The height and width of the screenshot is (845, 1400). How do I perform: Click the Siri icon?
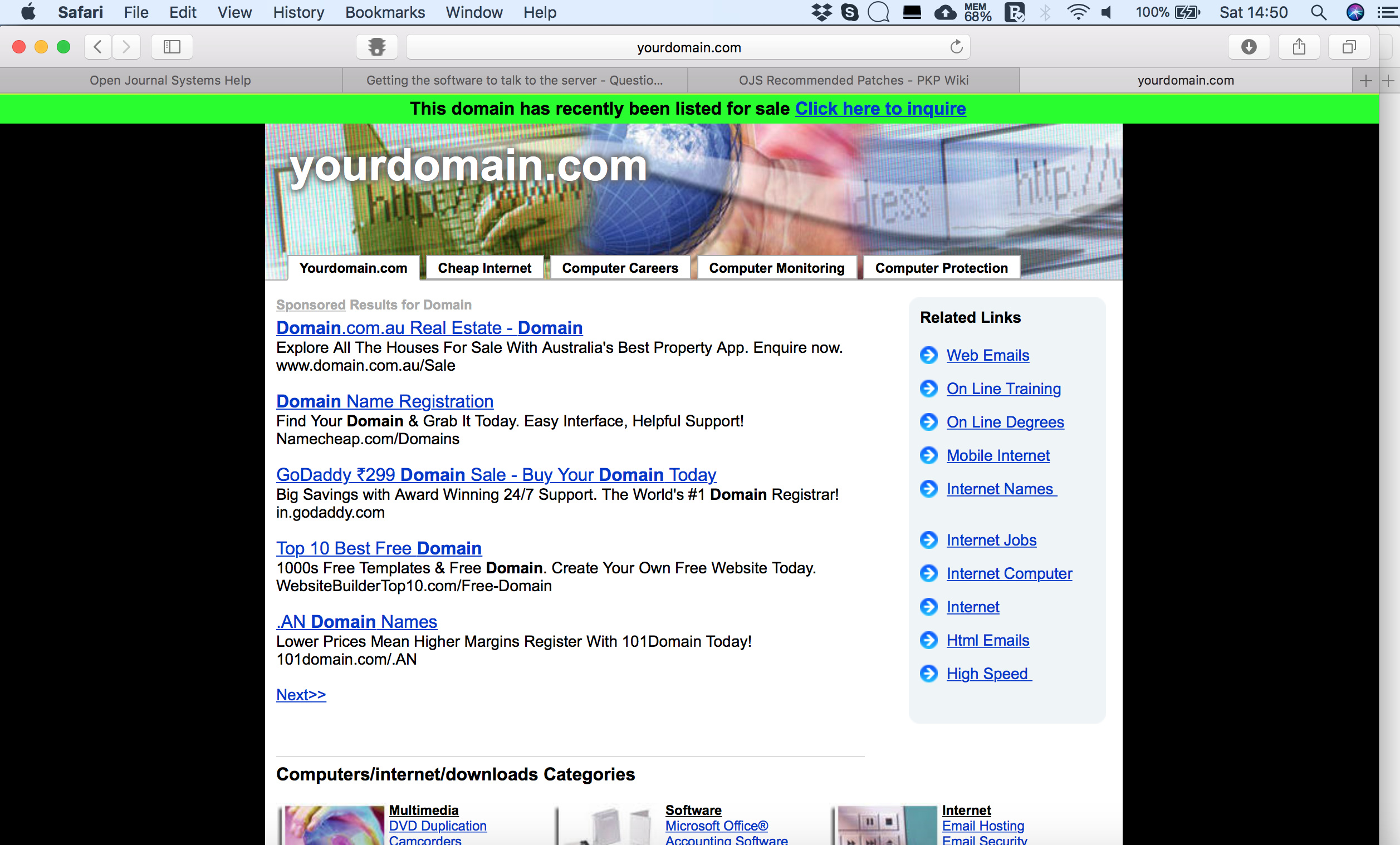click(x=1355, y=12)
